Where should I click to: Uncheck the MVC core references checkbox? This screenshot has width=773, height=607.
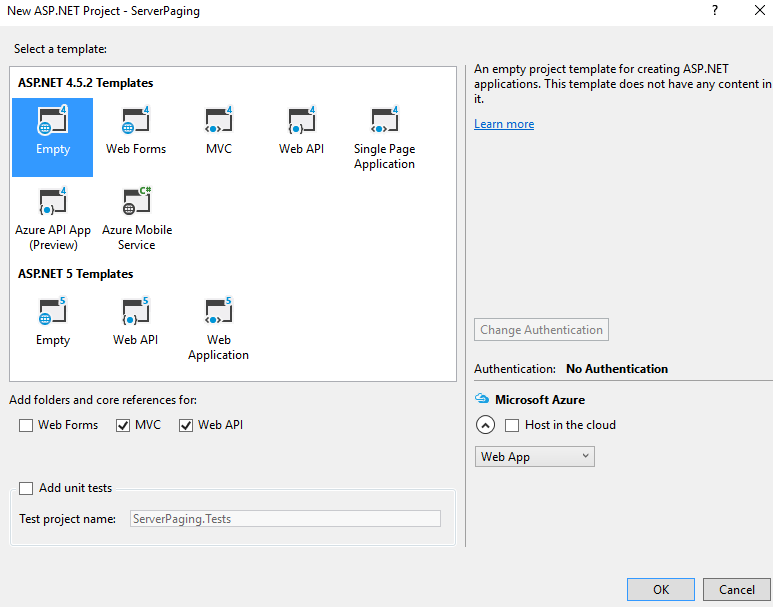124,425
